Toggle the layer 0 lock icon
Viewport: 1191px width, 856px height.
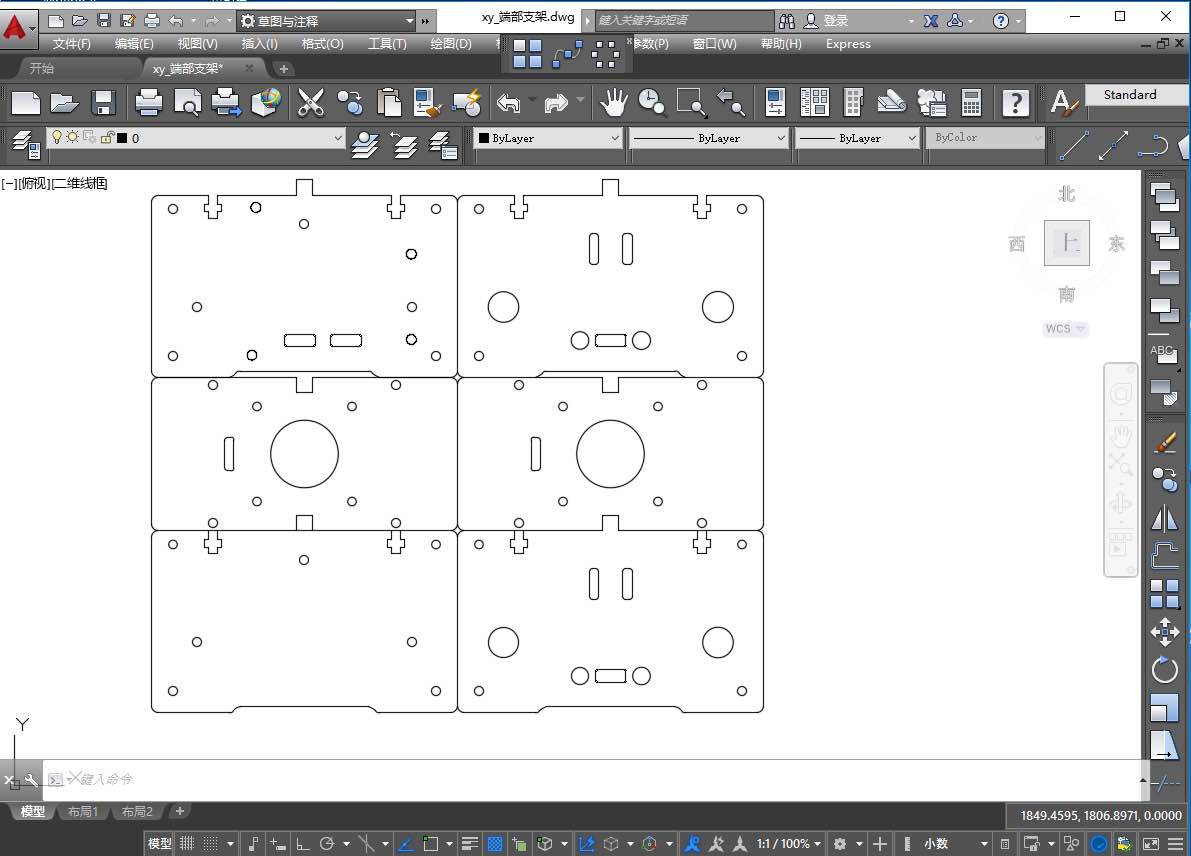106,137
